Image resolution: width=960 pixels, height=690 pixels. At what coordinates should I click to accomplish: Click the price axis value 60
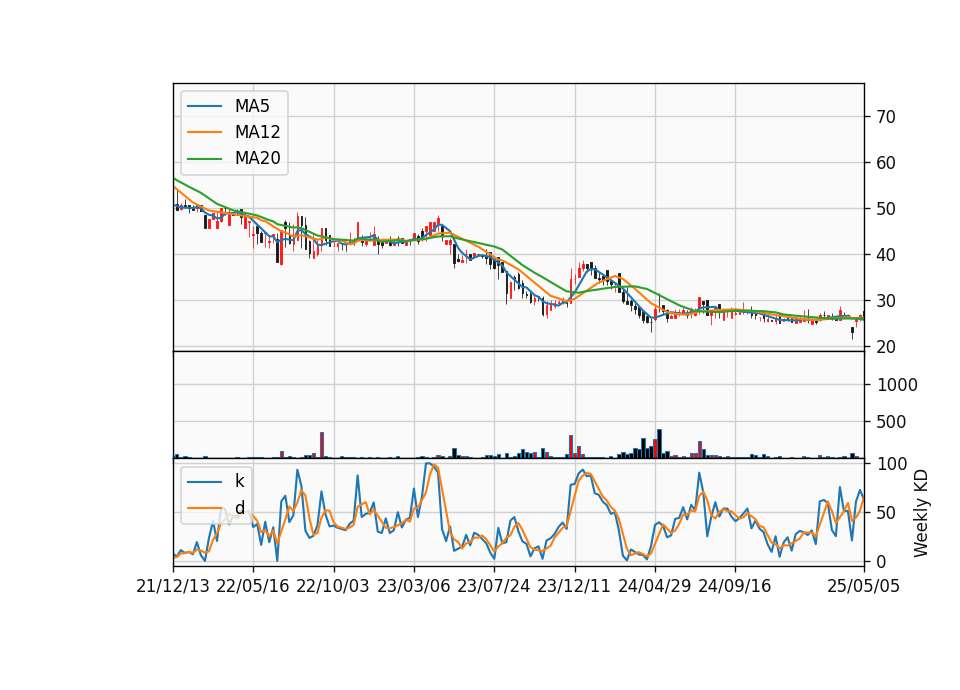tap(886, 163)
